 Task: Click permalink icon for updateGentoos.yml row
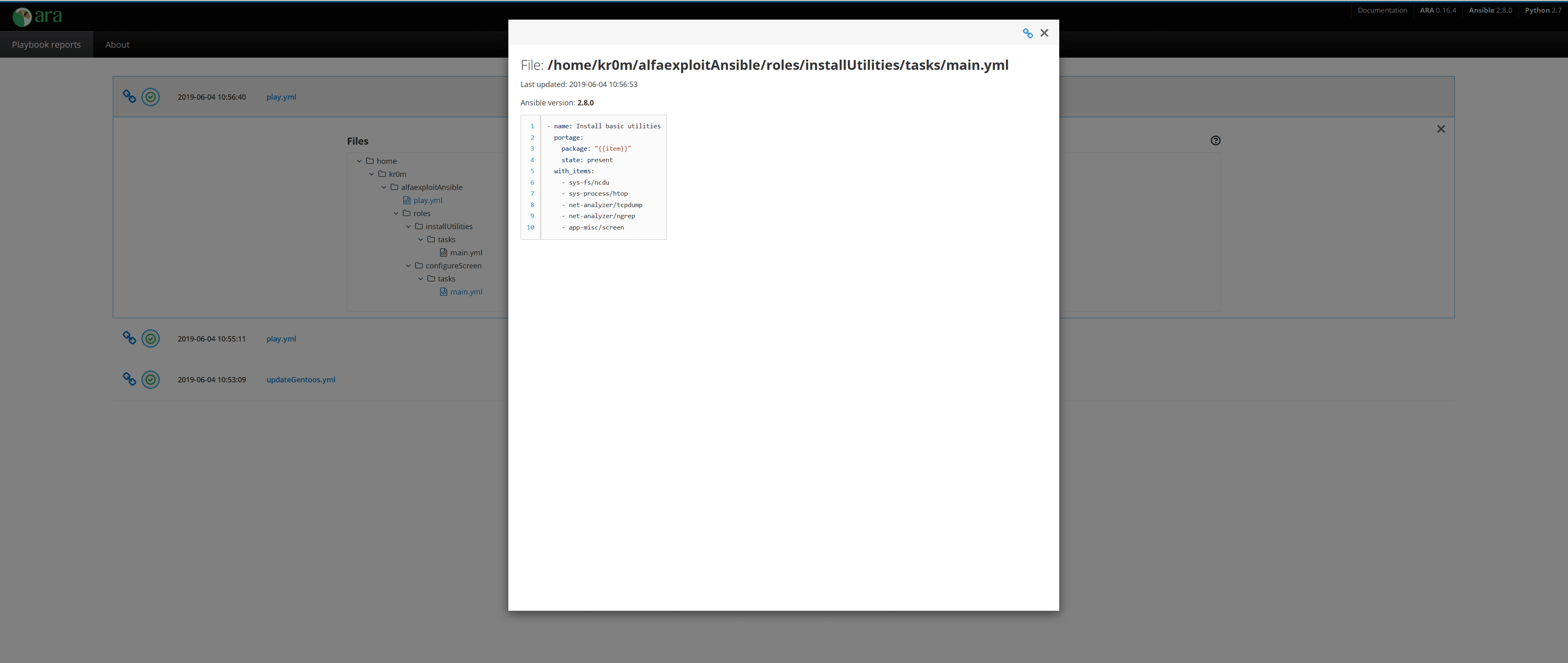(x=129, y=379)
